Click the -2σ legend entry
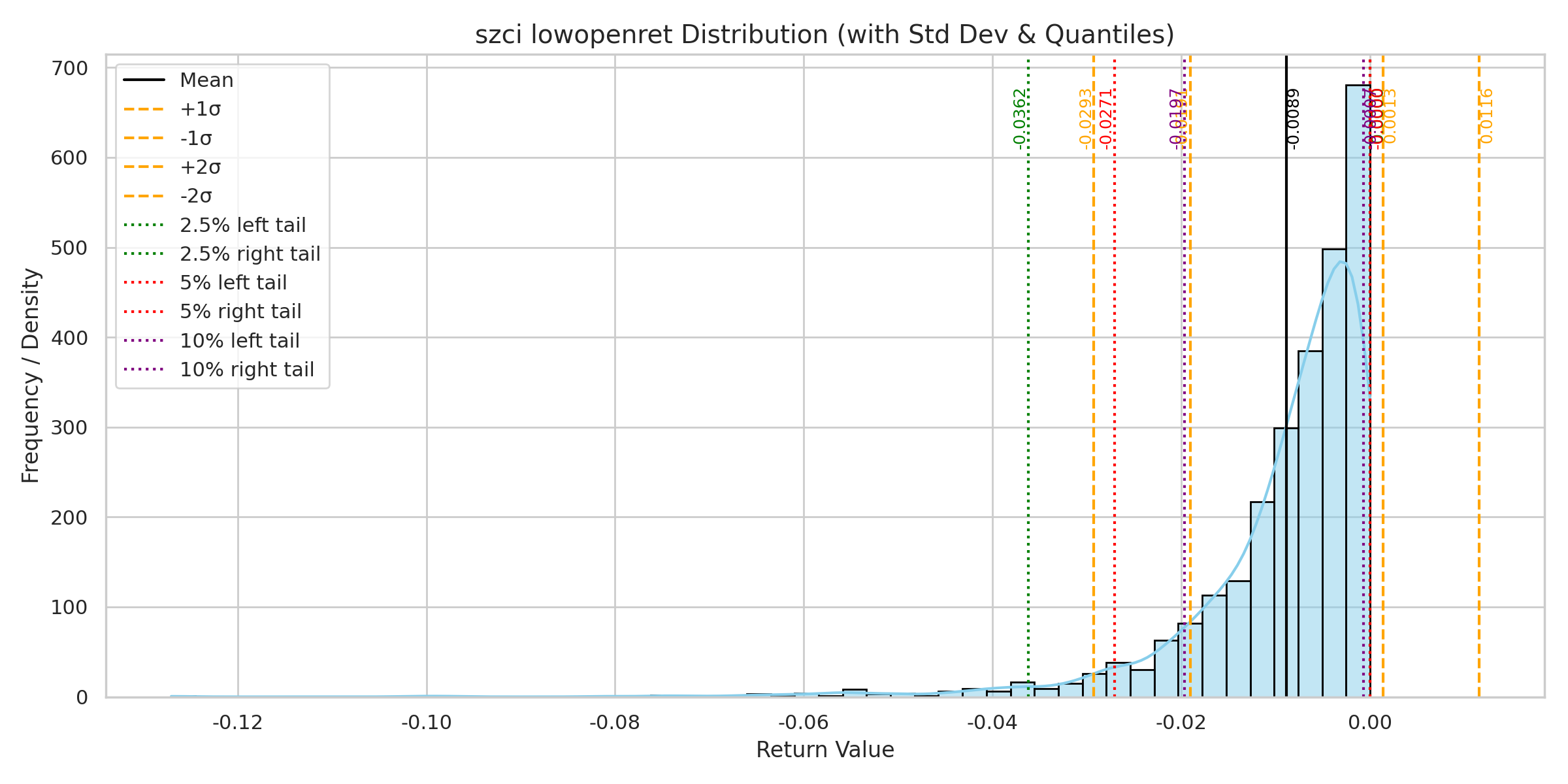Viewport: 1568px width, 784px height. click(x=196, y=196)
